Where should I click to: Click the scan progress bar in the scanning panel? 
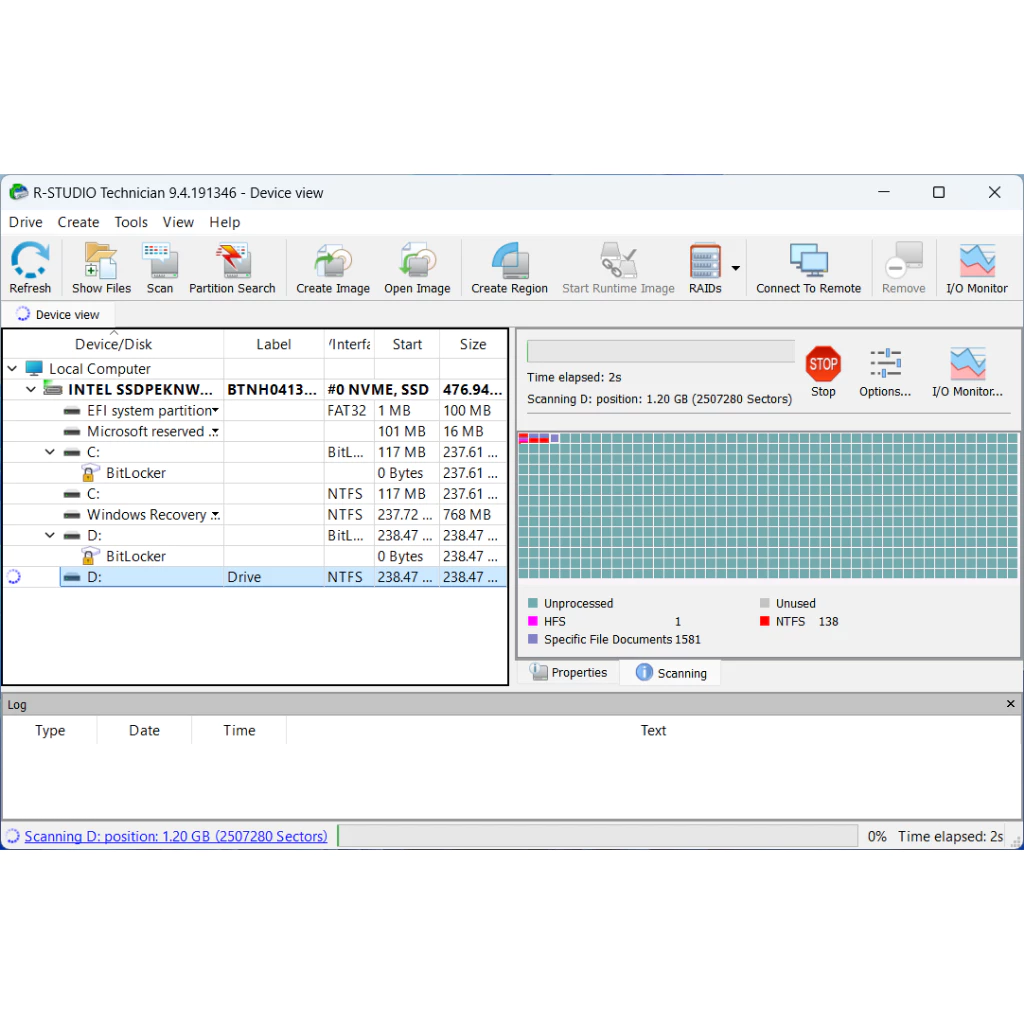pos(661,351)
